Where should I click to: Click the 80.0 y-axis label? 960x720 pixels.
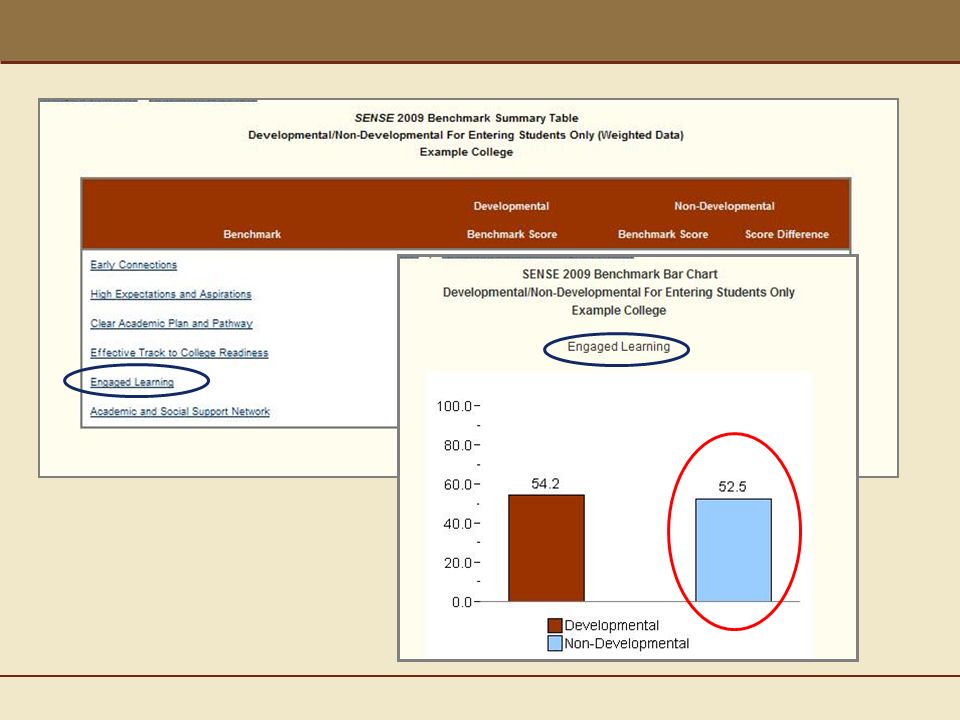pyautogui.click(x=457, y=445)
